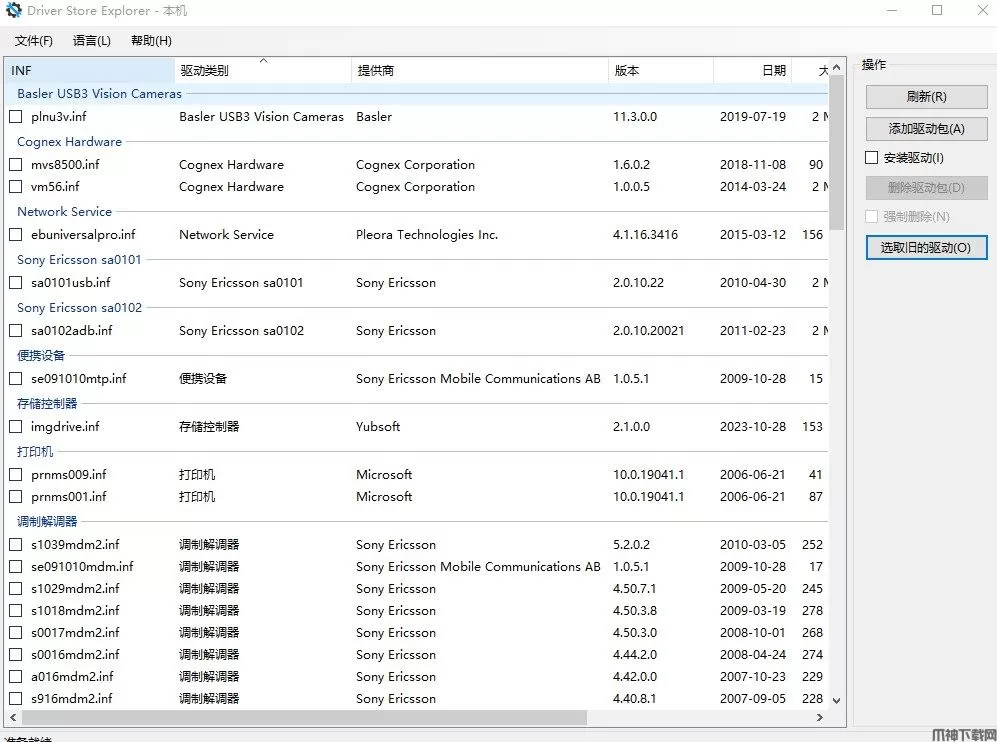
Task: Click the Driver Store Explorer gear icon
Action: (x=14, y=11)
